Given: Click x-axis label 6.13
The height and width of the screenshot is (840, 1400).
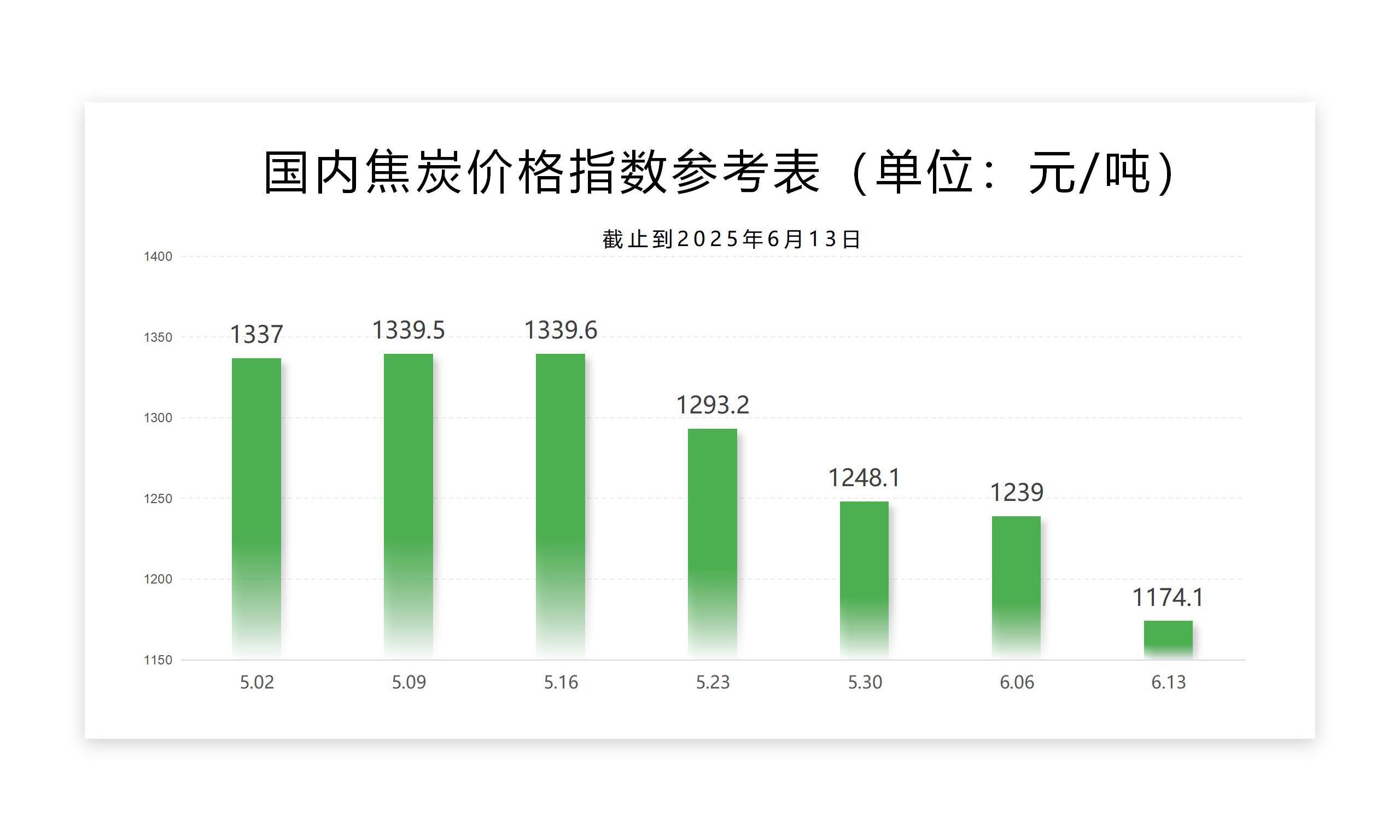Looking at the screenshot, I should click(x=1169, y=682).
